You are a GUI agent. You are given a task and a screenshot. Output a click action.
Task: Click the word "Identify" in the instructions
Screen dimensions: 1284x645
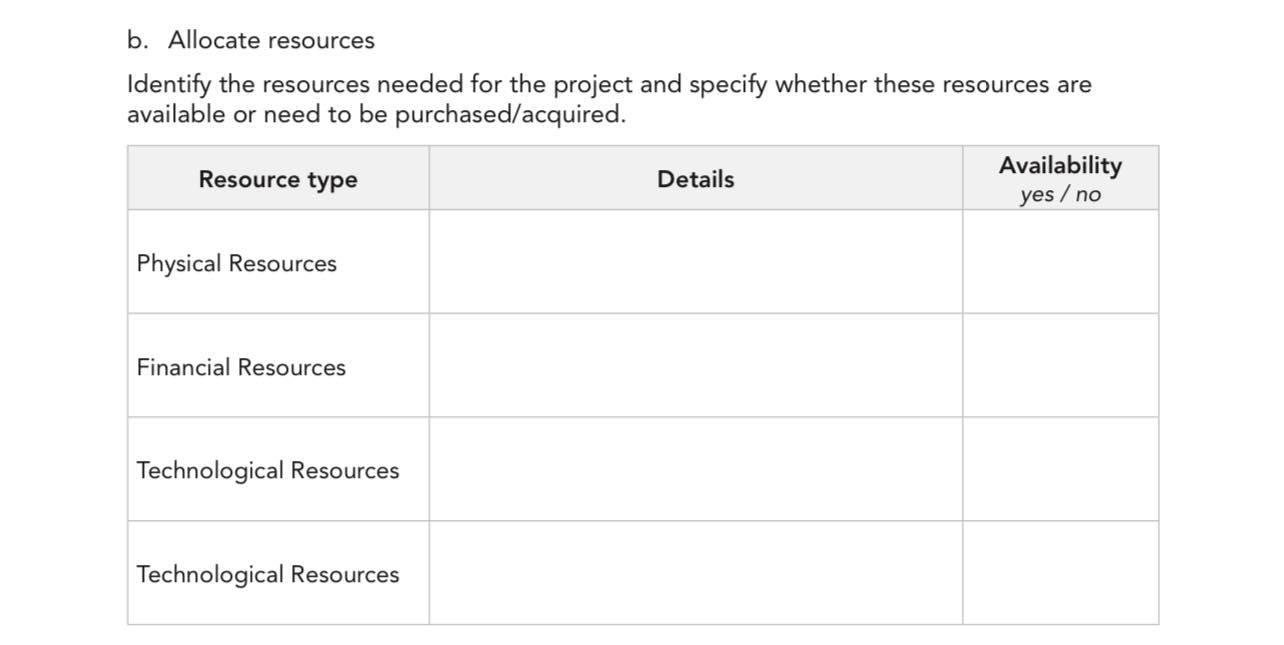pyautogui.click(x=168, y=84)
